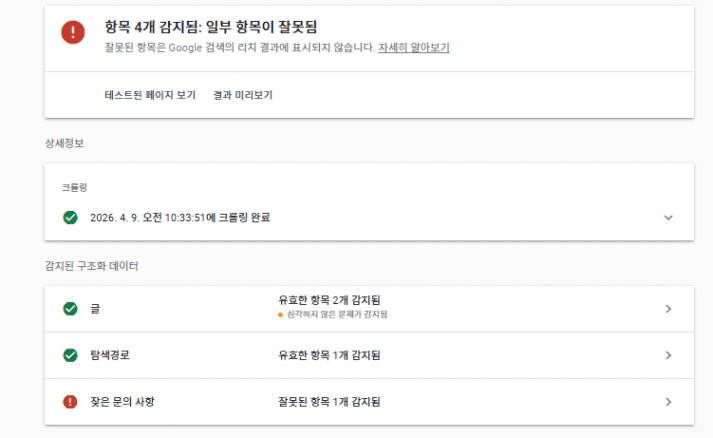Select the 글 structured data label
This screenshot has width=713, height=438.
point(95,309)
